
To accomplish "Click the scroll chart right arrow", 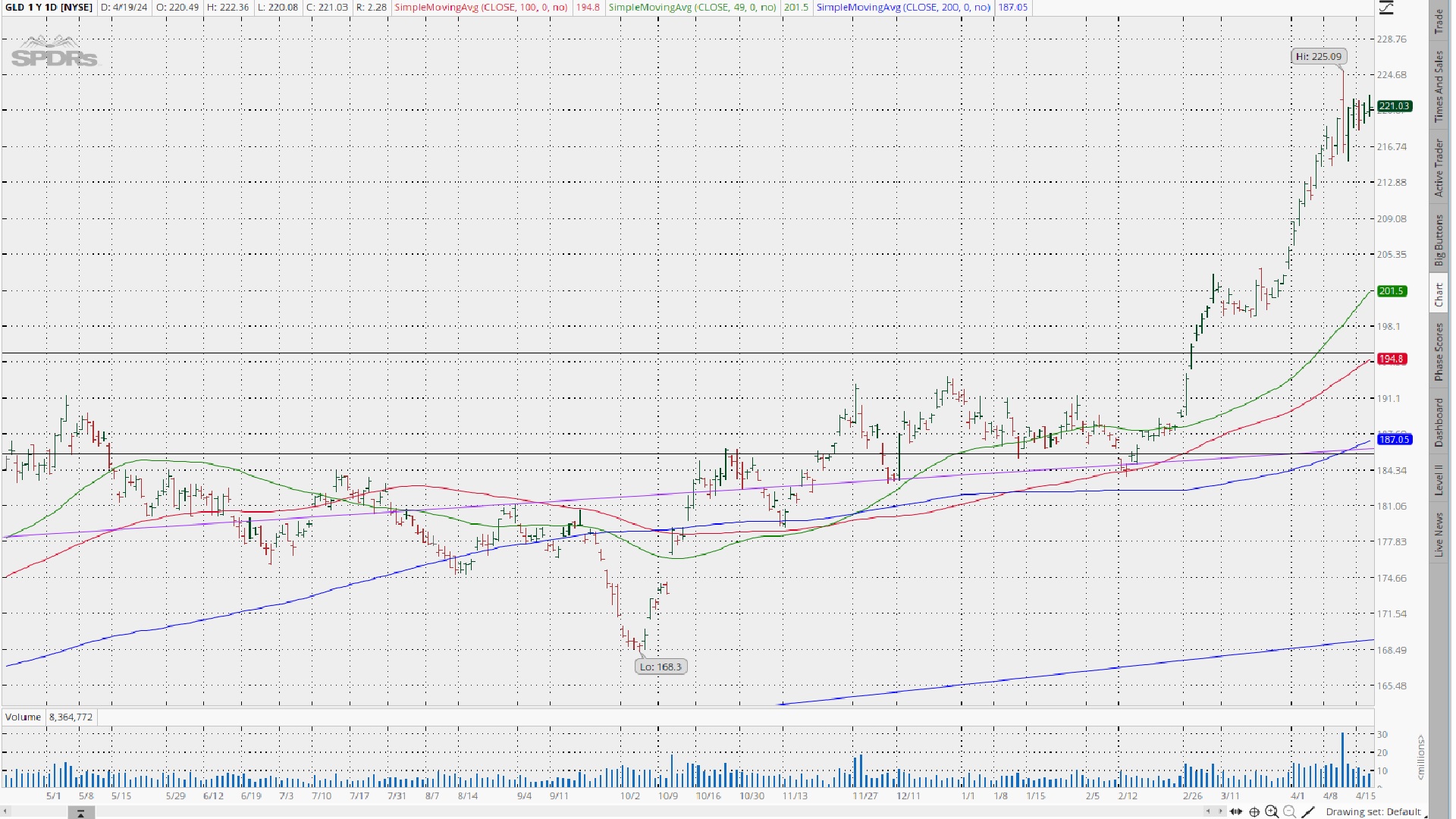I will [x=1219, y=811].
